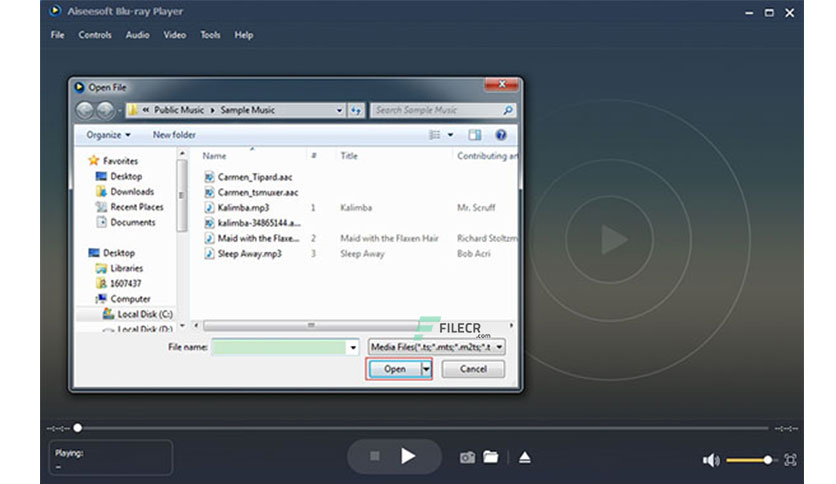The height and width of the screenshot is (484, 836).
Task: Adjust the volume slider handle
Action: point(767,459)
